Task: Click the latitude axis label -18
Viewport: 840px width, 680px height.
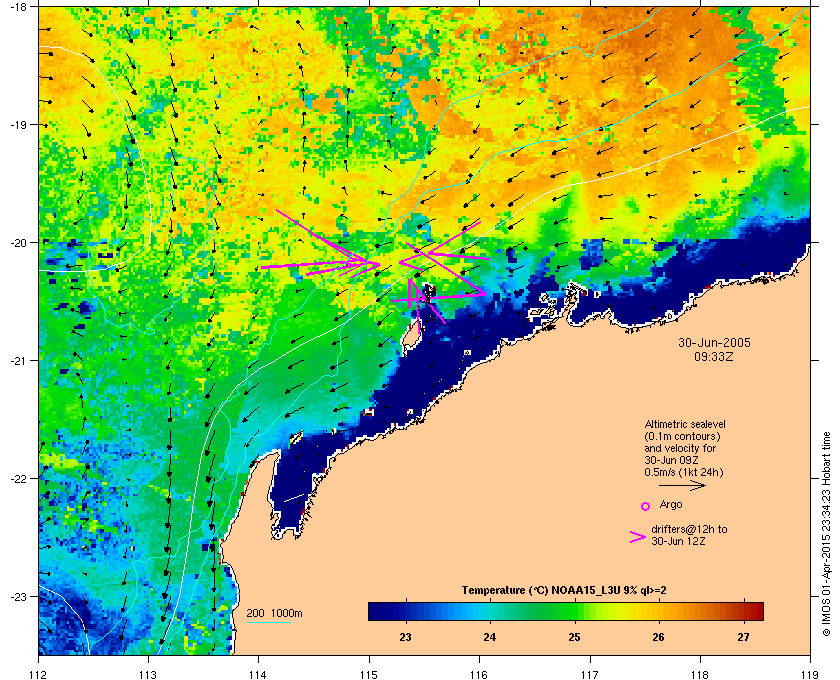Action: [18, 7]
